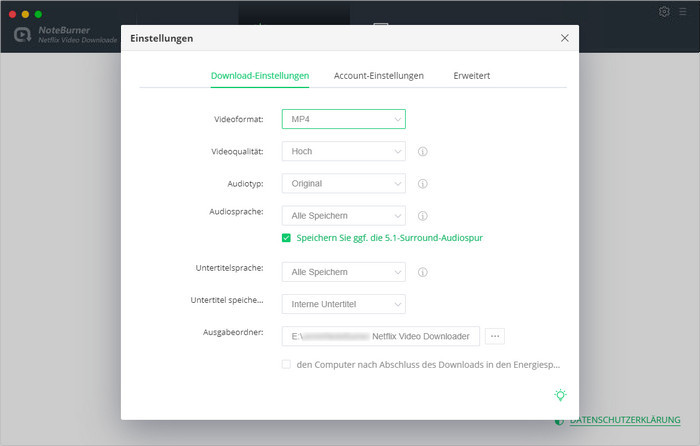This screenshot has height=446, width=700.
Task: Close the Einstellungen dialog
Action: click(565, 38)
